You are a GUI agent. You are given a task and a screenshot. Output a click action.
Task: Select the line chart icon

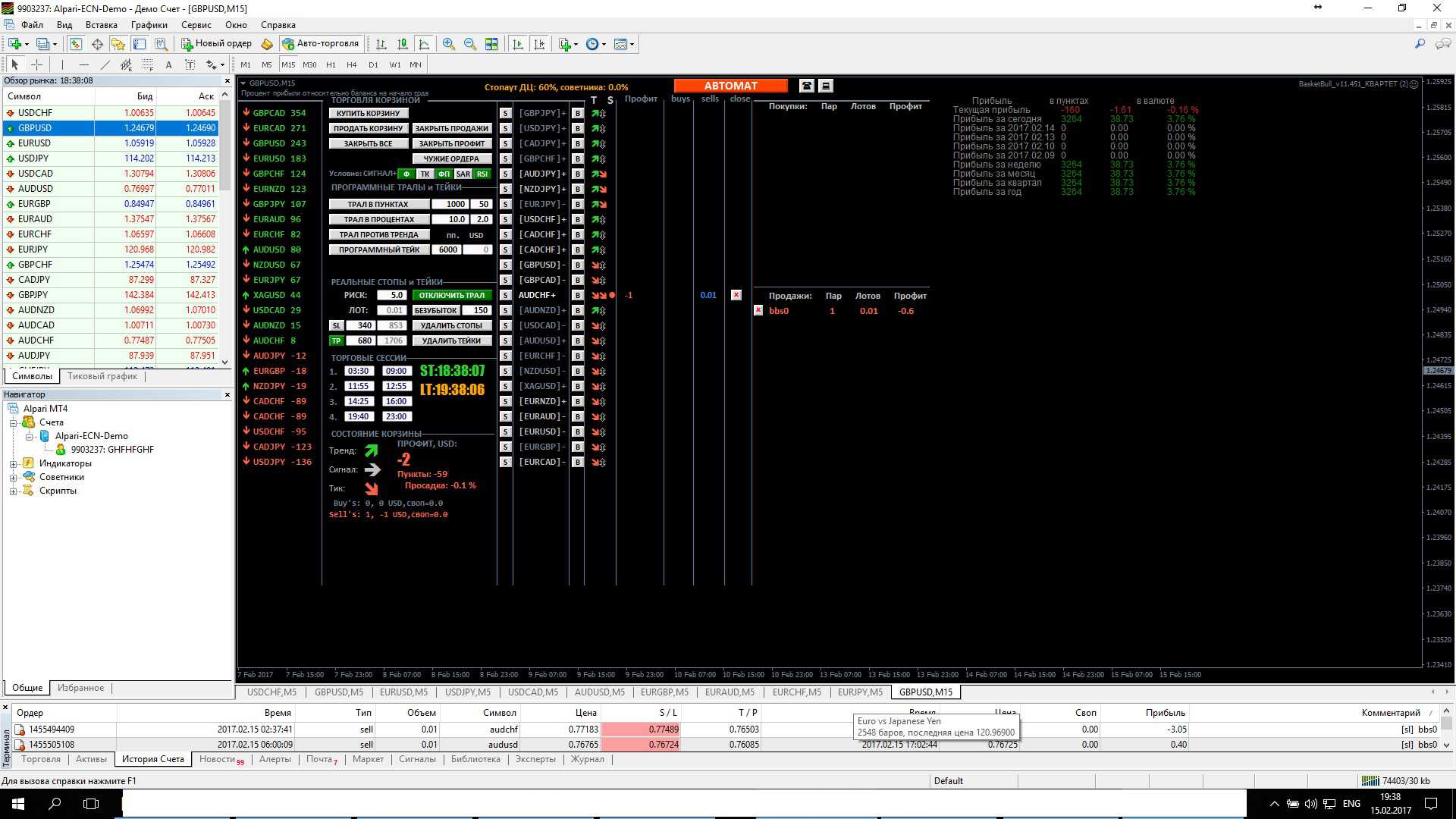coord(424,44)
